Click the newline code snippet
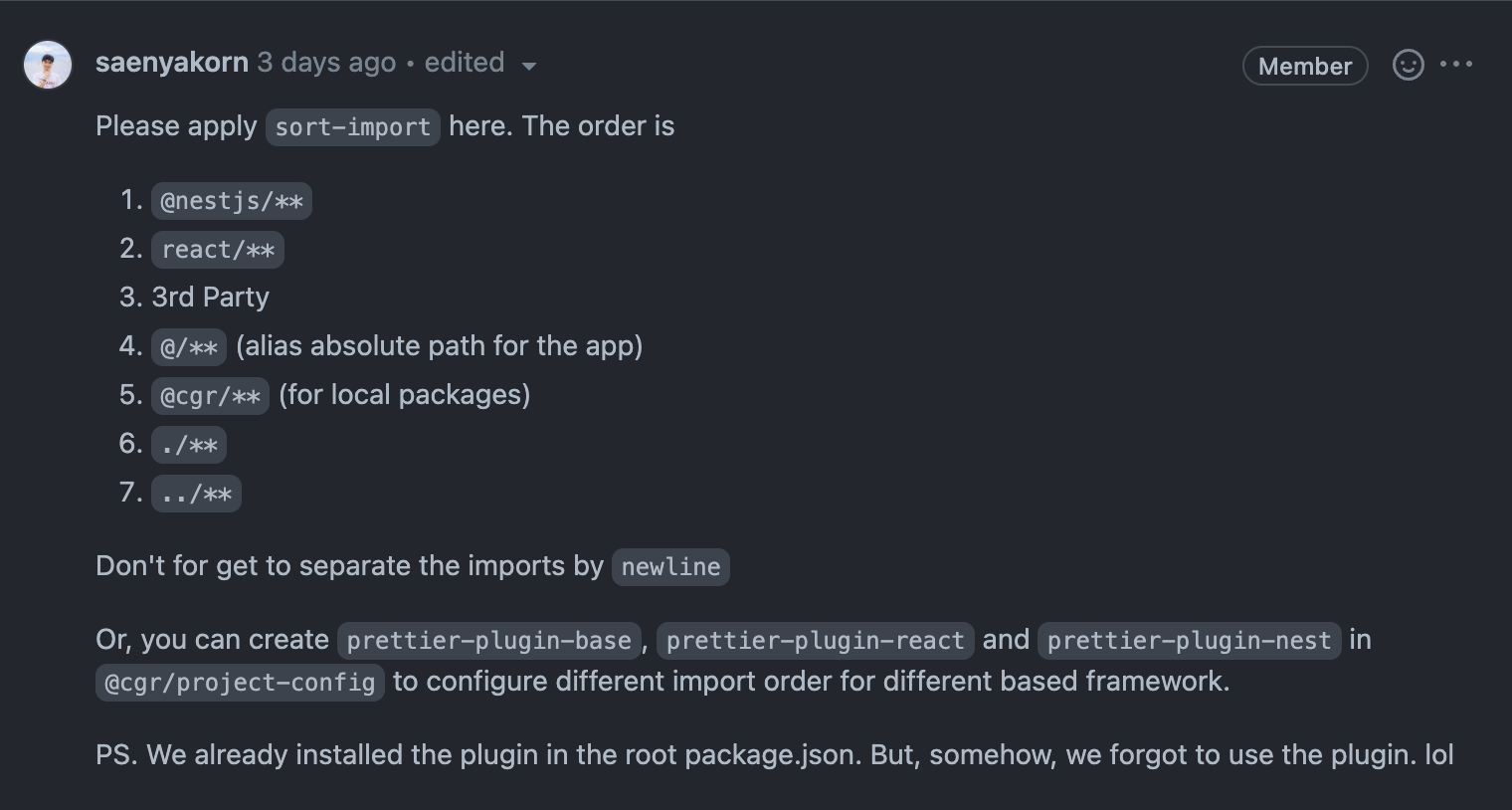Image resolution: width=1512 pixels, height=810 pixels. point(670,566)
